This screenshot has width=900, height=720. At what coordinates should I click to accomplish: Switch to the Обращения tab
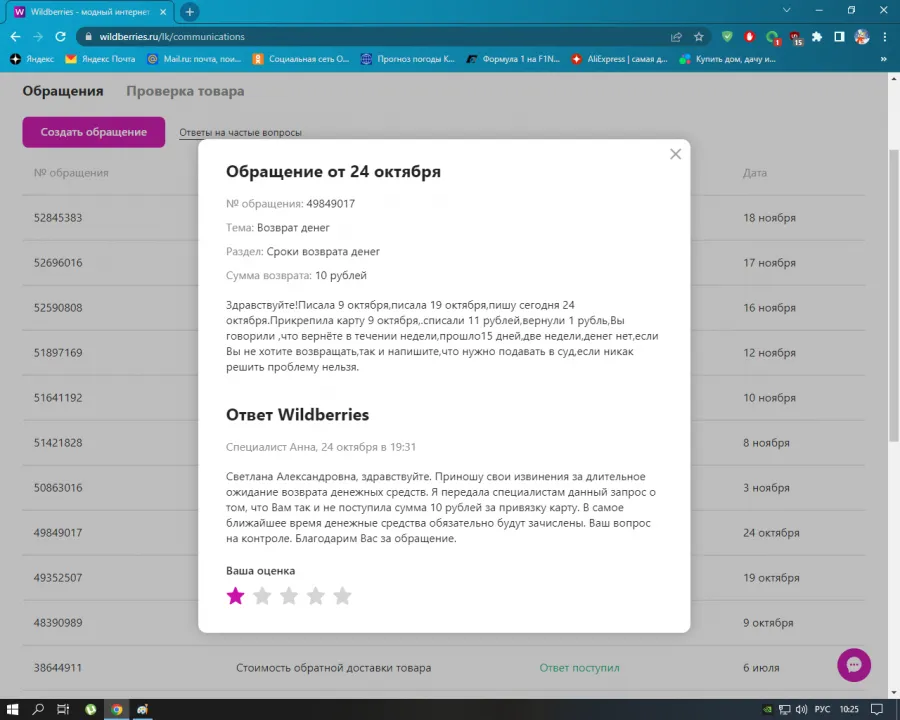[x=63, y=91]
